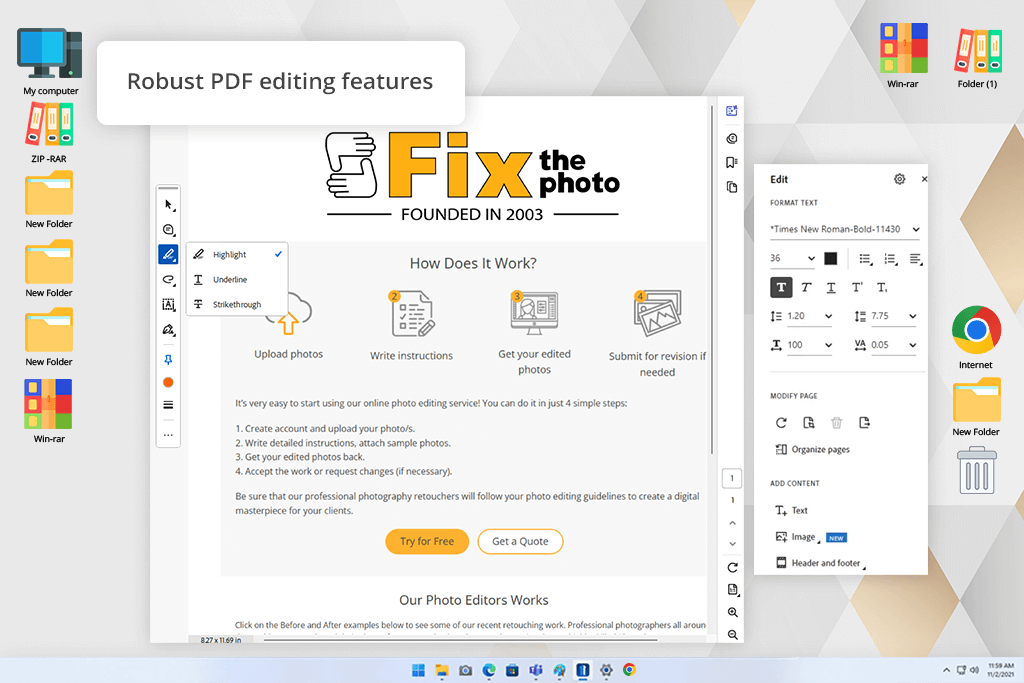
Task: Click the top AI assistant icon in right rail
Action: pyautogui.click(x=732, y=111)
